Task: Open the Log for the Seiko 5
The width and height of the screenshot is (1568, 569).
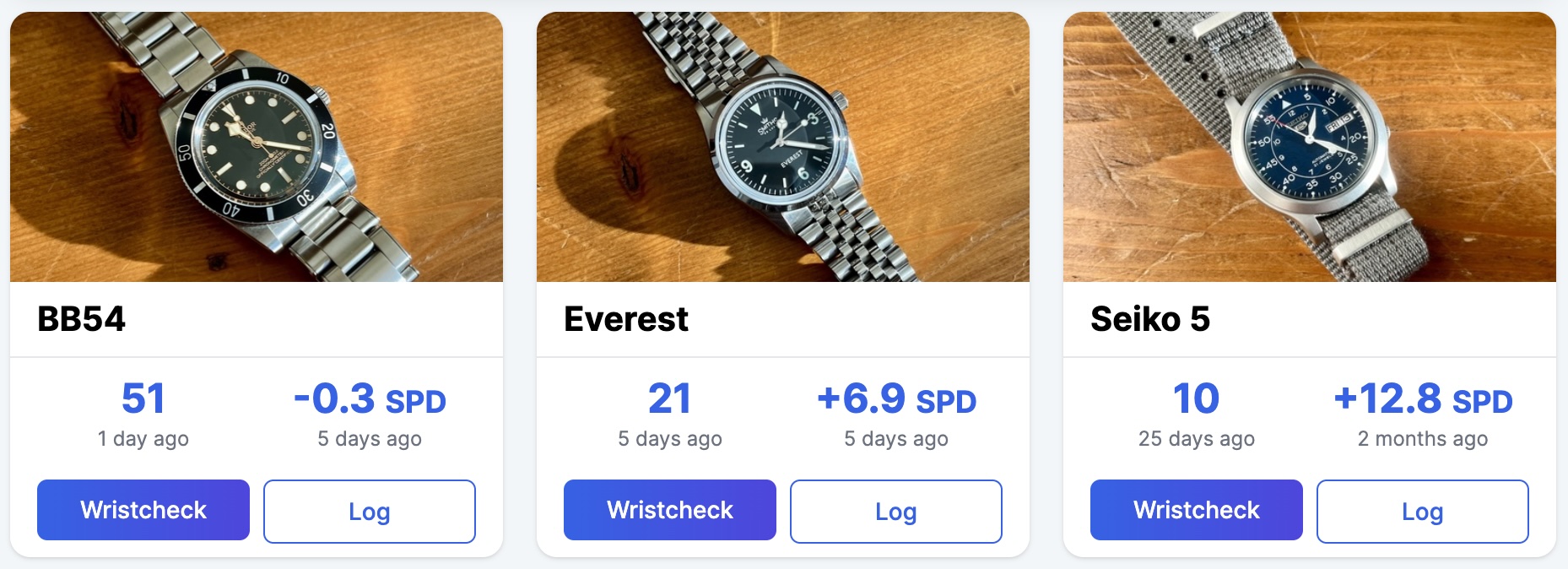Action: [1422, 511]
